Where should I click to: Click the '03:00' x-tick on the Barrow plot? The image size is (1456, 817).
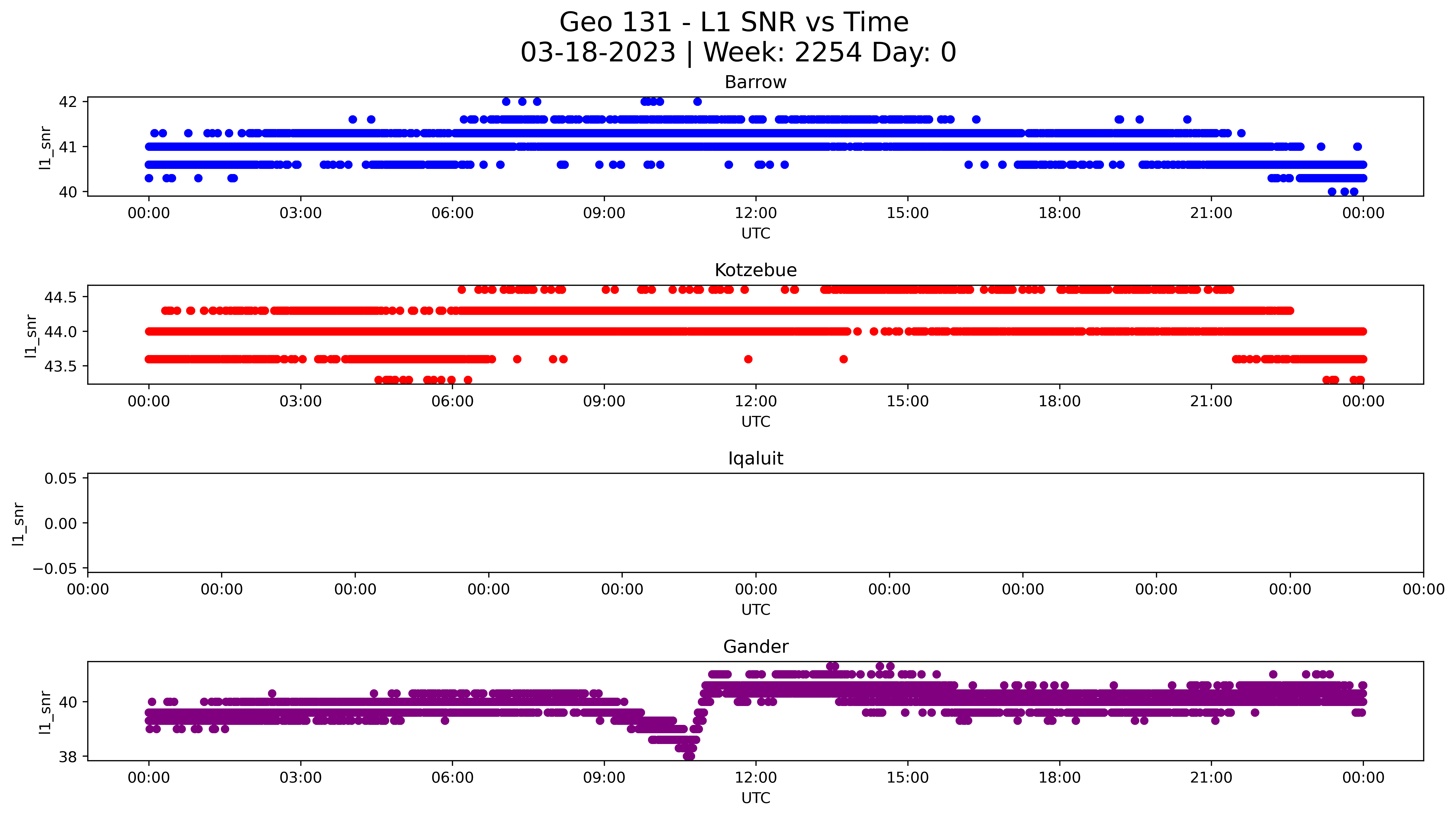point(301,213)
